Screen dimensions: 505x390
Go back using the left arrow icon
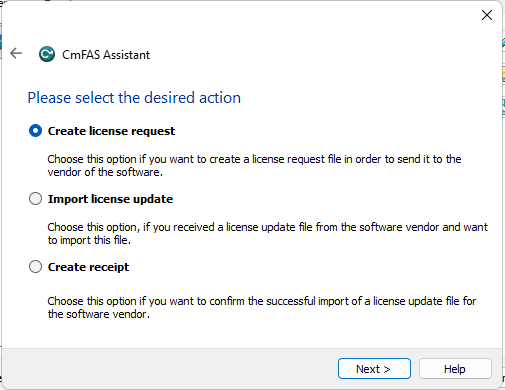[x=16, y=53]
